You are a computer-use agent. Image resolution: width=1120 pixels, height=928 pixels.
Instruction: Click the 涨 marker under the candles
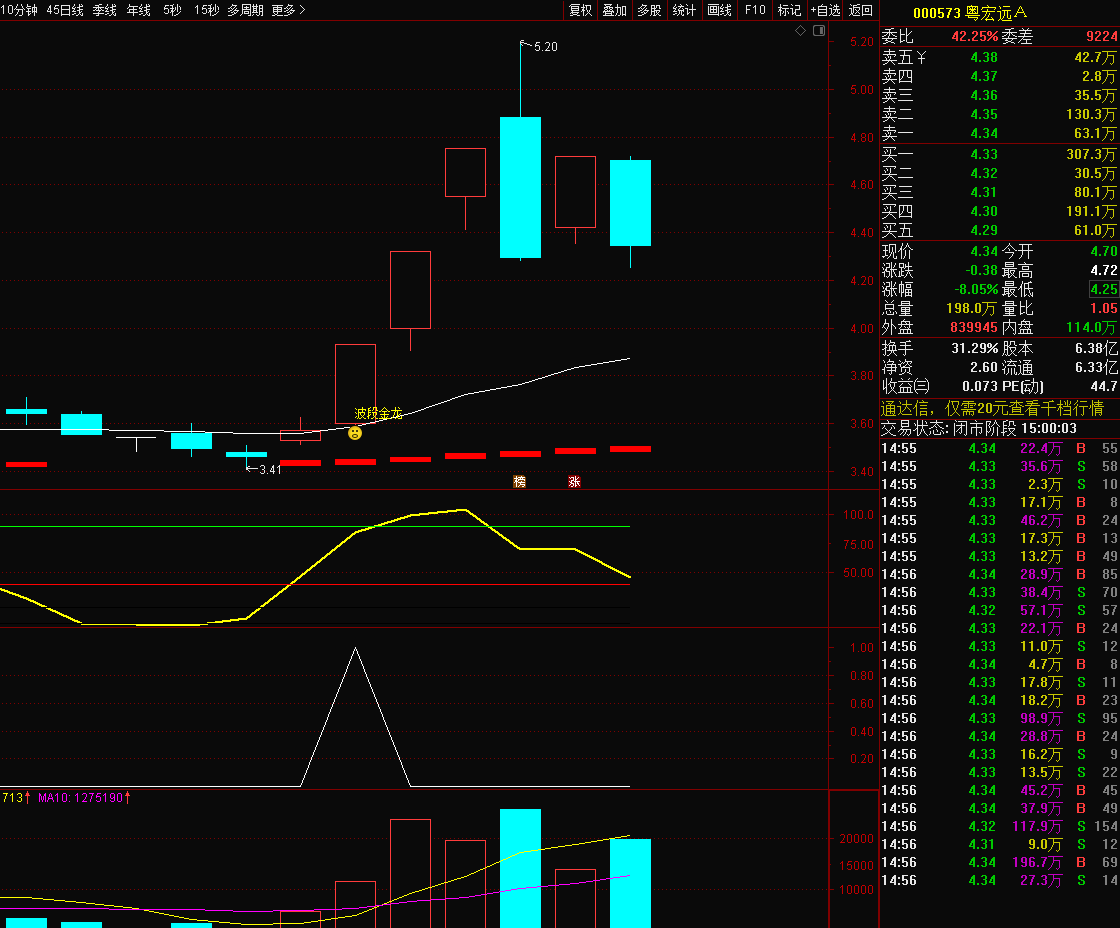pos(574,482)
